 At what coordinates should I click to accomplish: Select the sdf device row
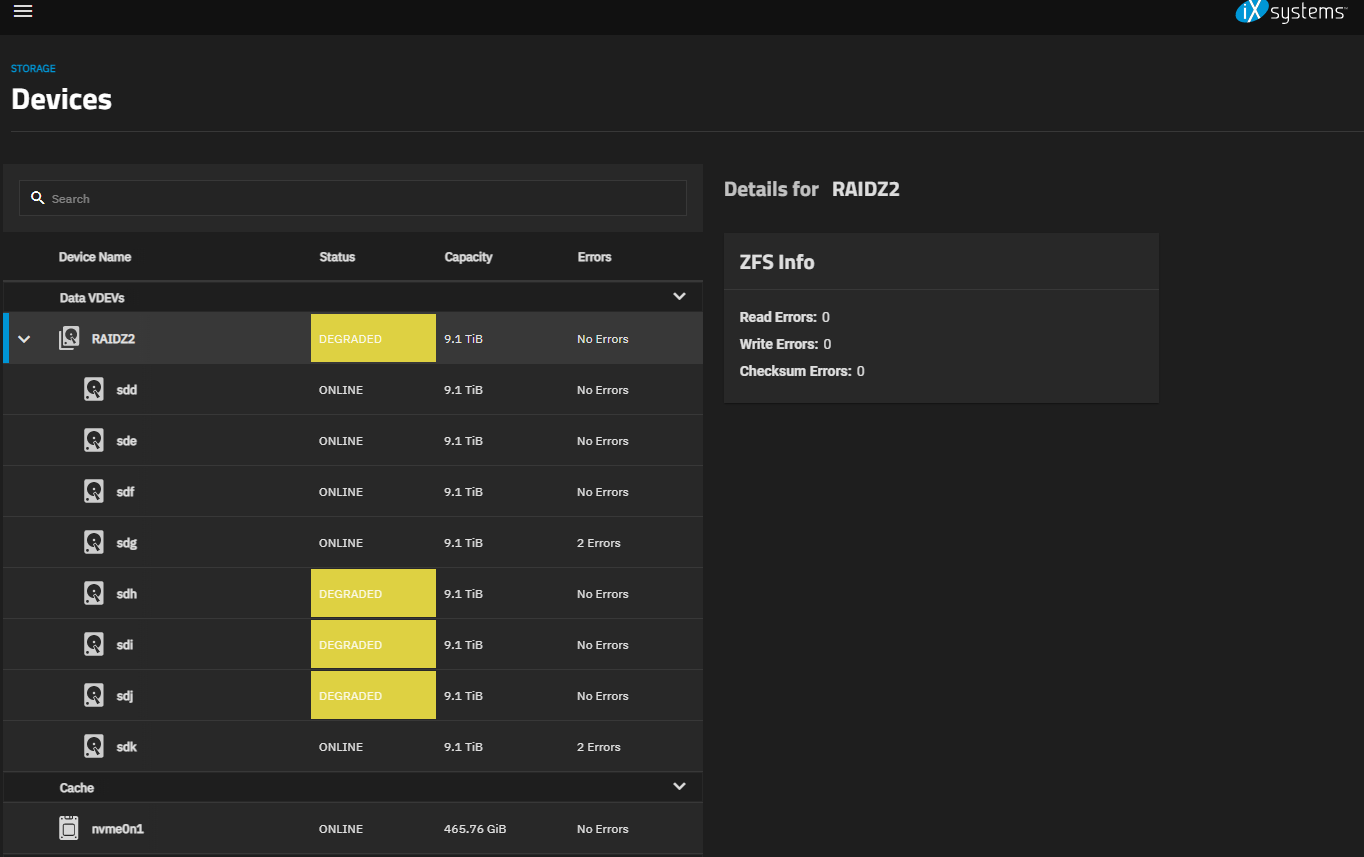click(x=353, y=492)
